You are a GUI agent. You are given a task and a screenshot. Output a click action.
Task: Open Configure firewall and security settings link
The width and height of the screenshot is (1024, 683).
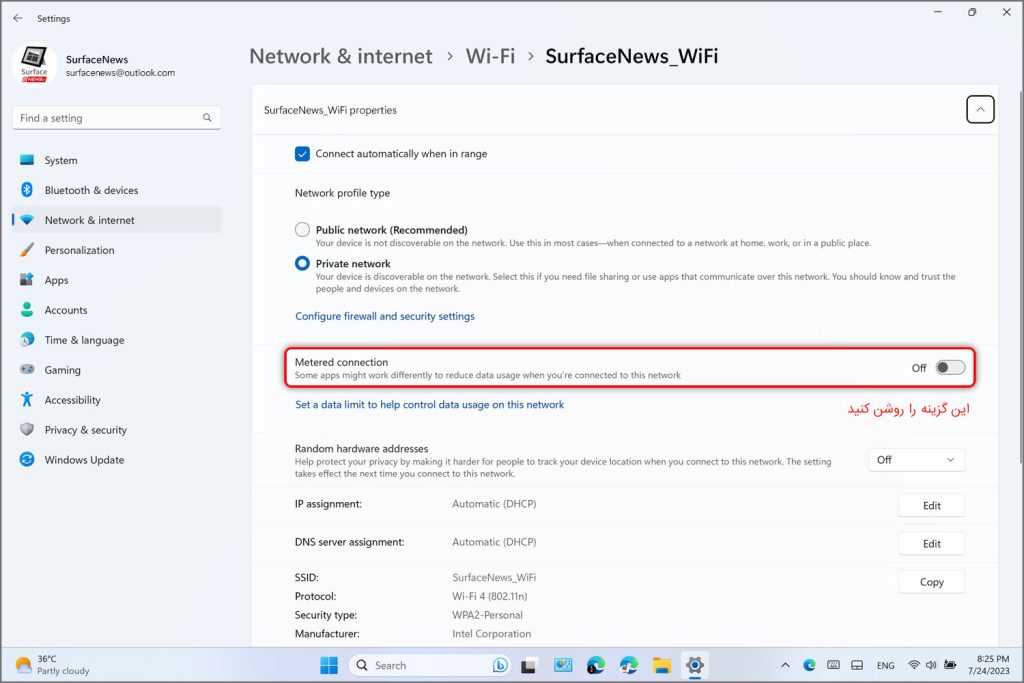(x=384, y=316)
